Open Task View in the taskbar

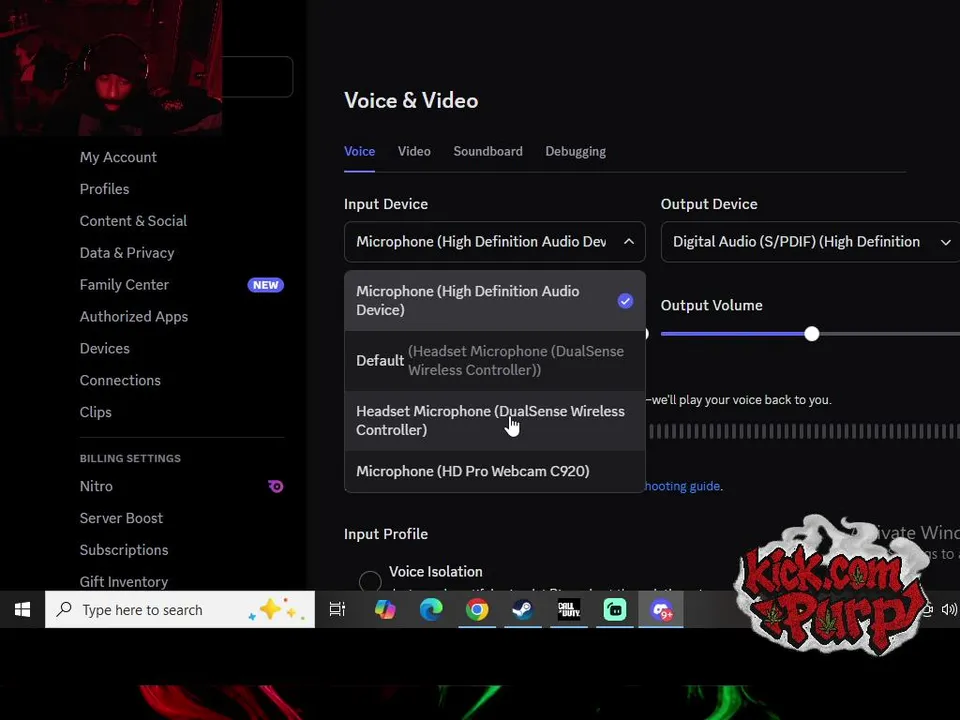[337, 610]
